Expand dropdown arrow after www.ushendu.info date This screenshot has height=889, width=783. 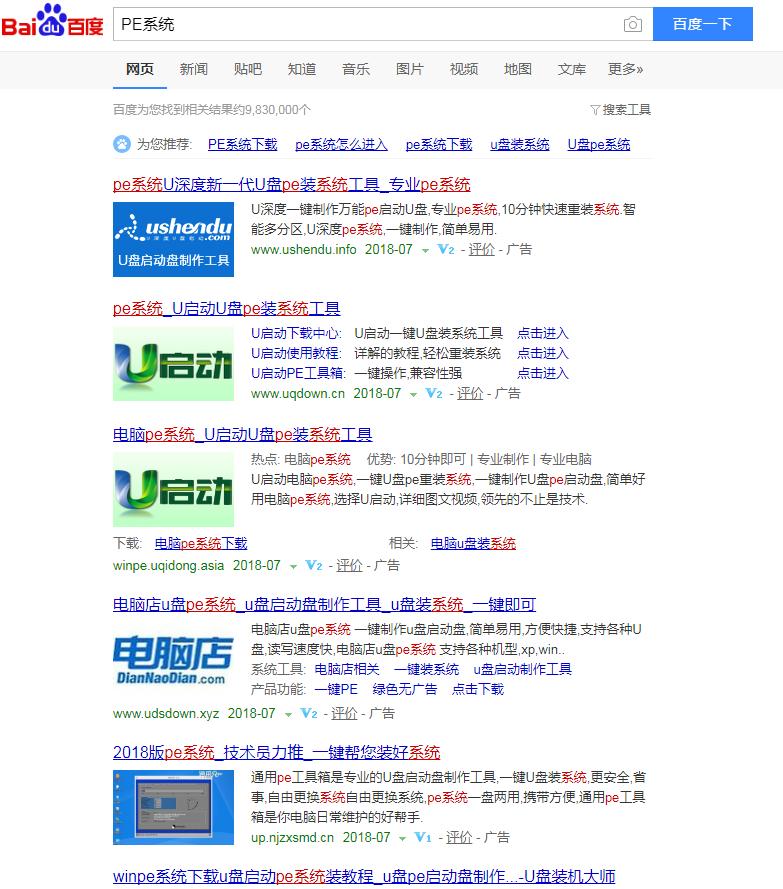pos(425,251)
